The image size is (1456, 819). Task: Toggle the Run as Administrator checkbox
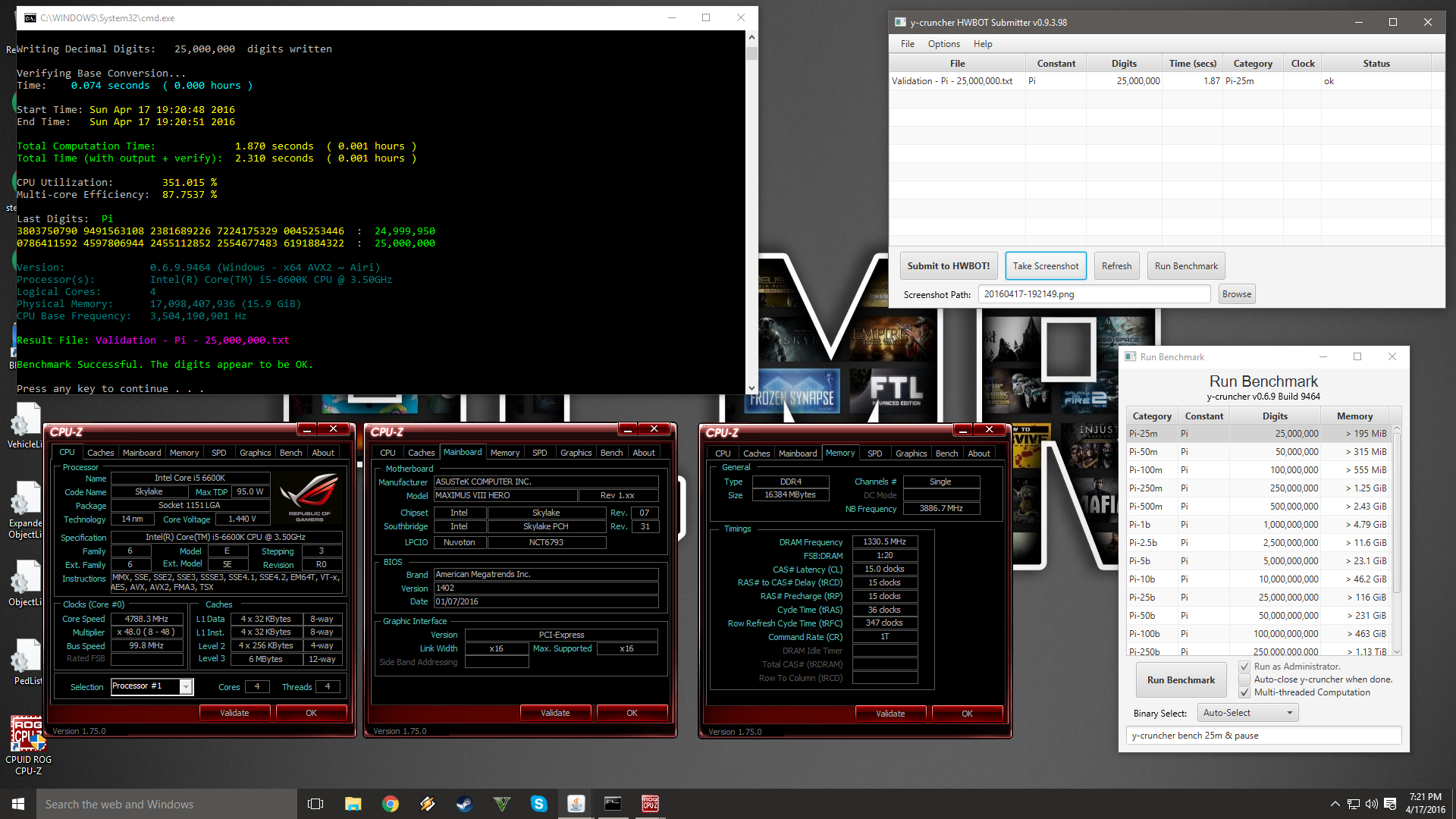pos(1244,667)
